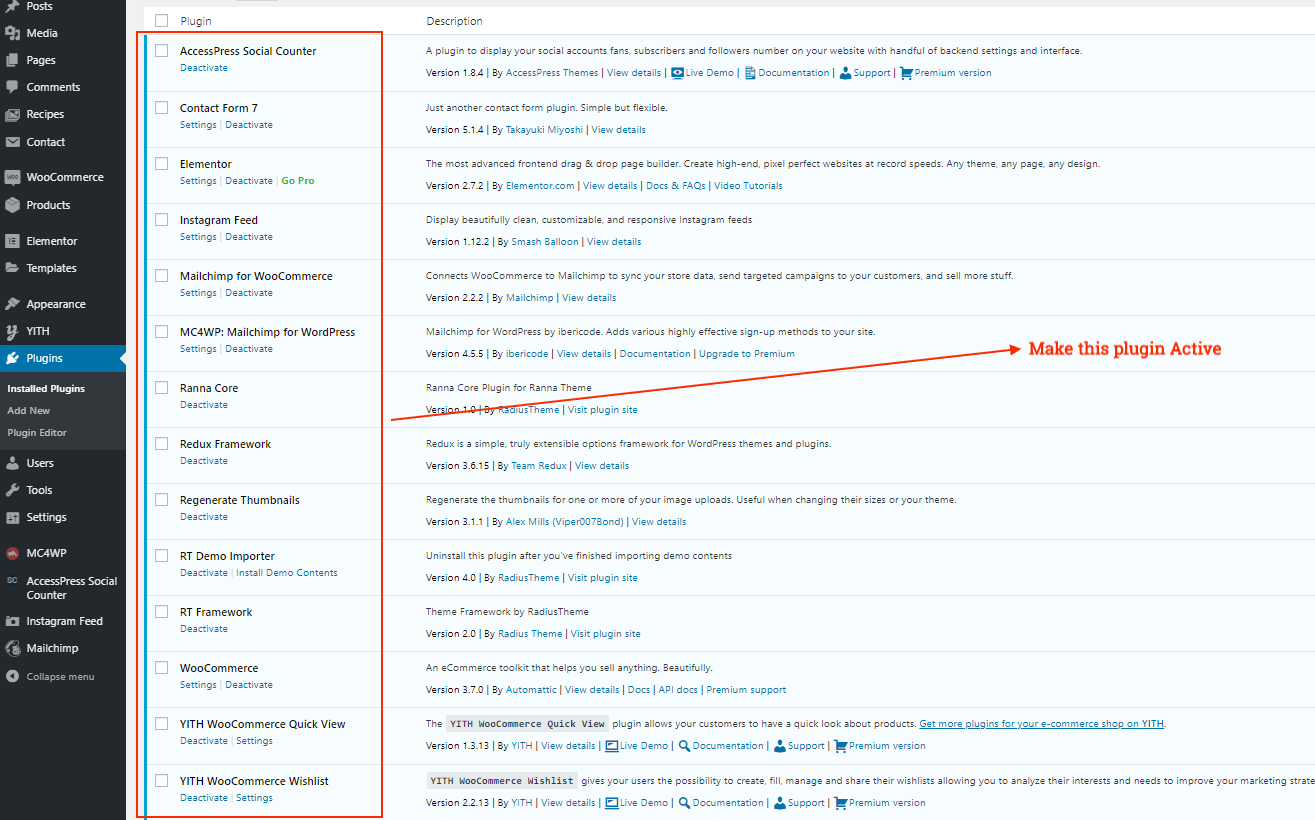Go to Add New under Plugins
1315x820 pixels.
click(x=29, y=411)
